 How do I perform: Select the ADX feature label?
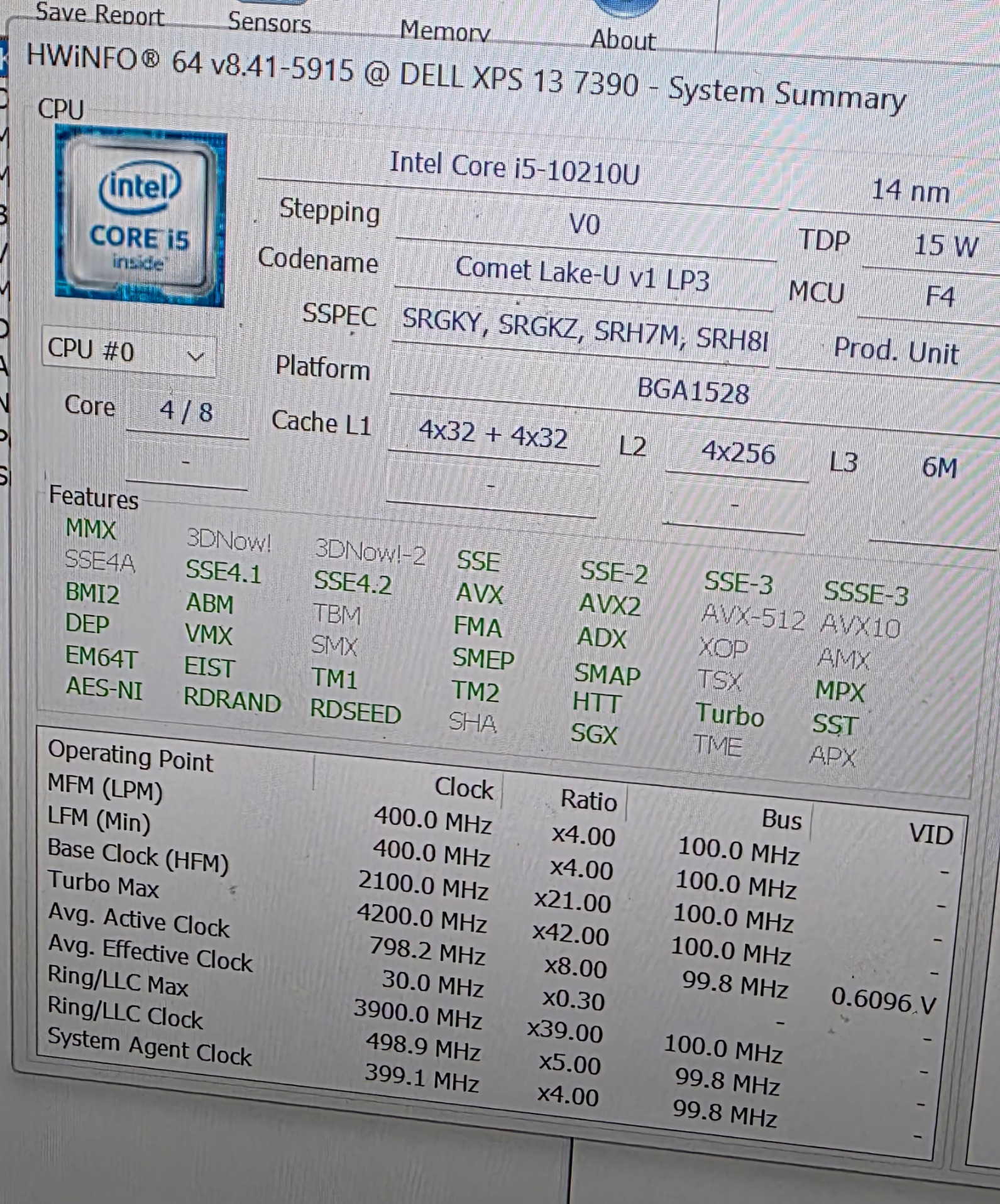pyautogui.click(x=602, y=638)
